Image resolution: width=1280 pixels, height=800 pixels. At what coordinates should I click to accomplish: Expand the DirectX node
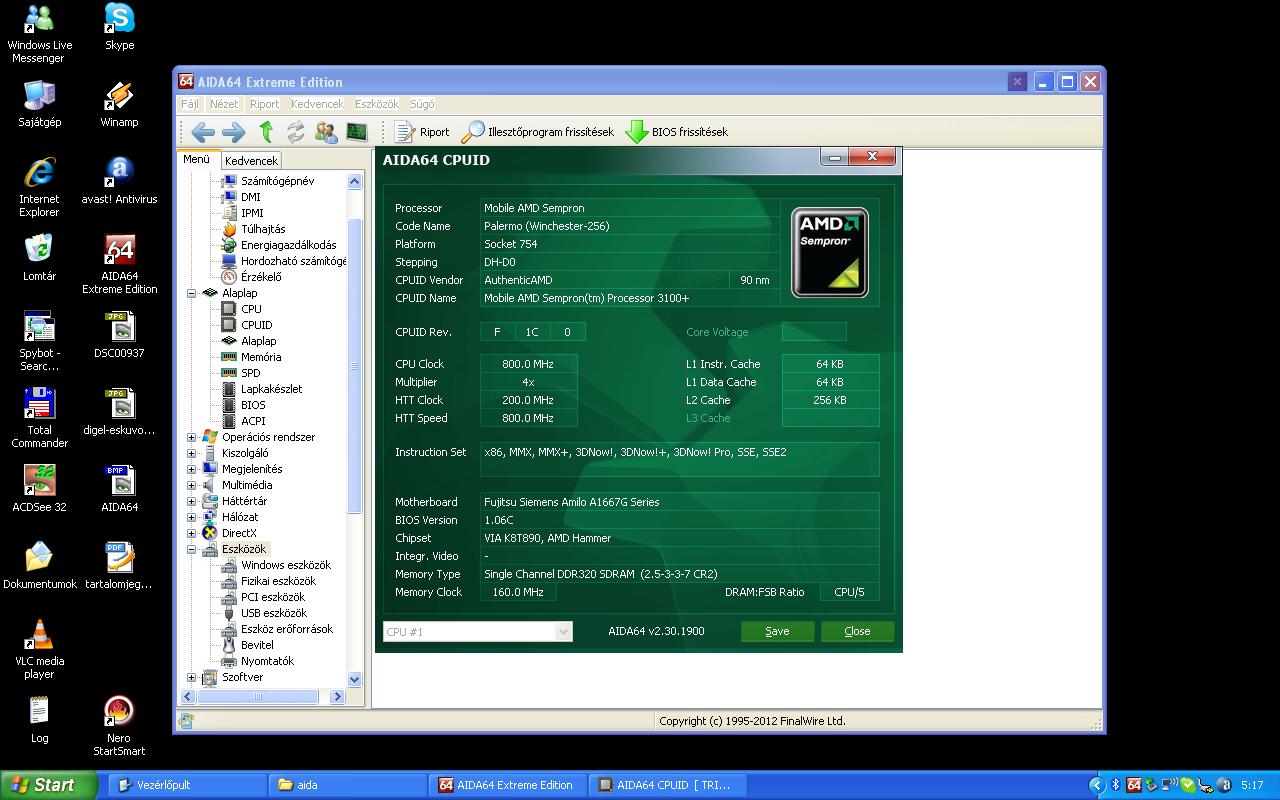(x=192, y=533)
